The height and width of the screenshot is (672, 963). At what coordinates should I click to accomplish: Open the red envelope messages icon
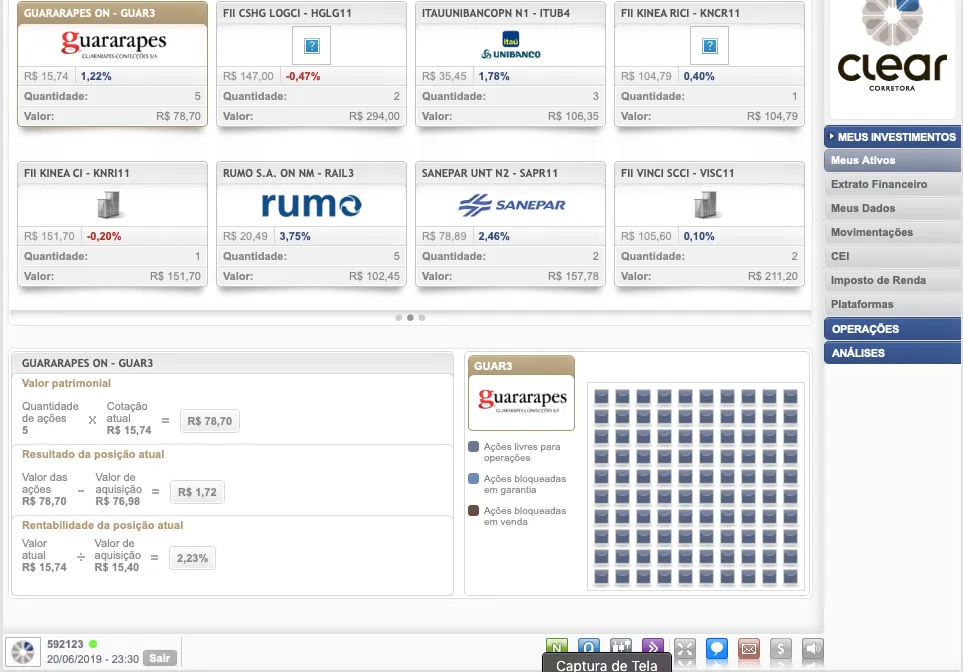[x=748, y=649]
